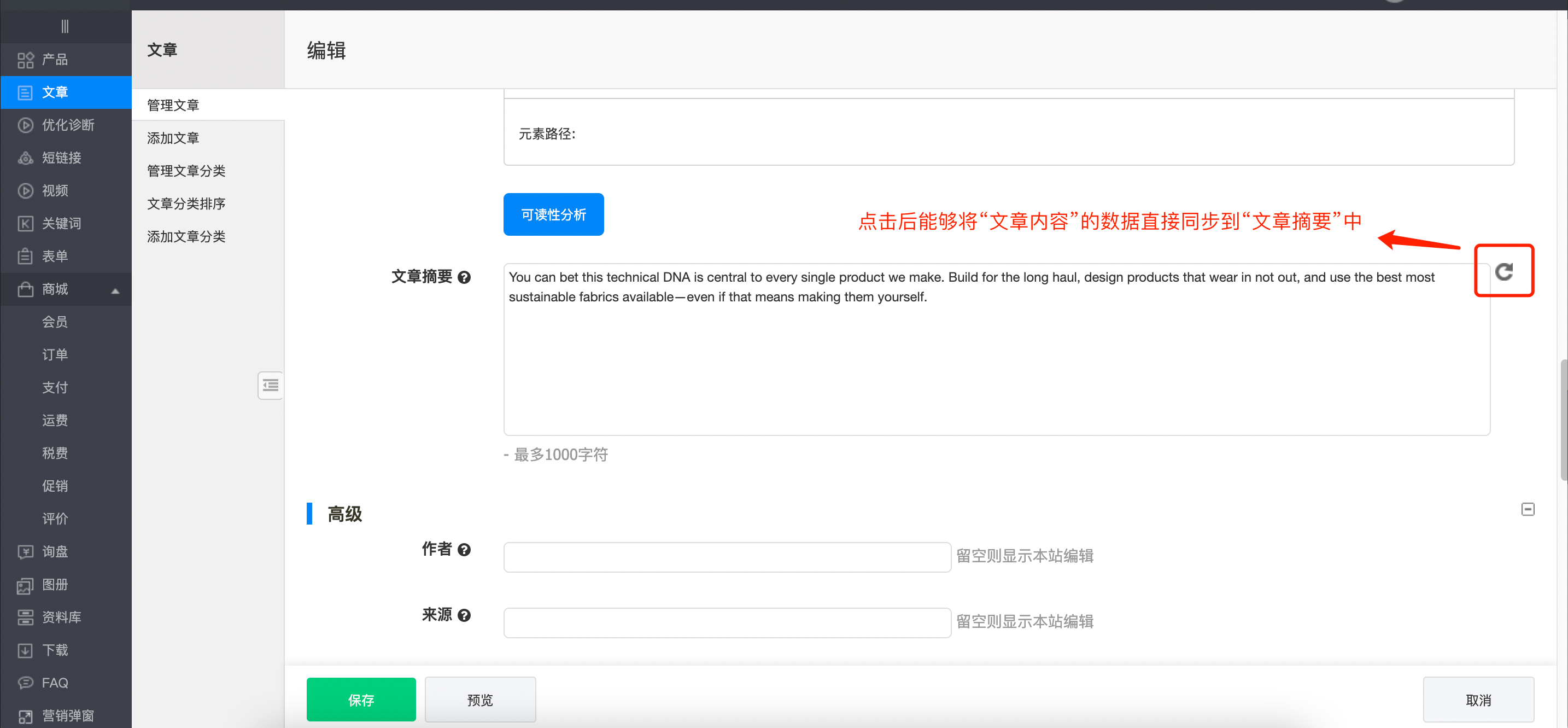Select 添加文章 submenu item

click(173, 138)
